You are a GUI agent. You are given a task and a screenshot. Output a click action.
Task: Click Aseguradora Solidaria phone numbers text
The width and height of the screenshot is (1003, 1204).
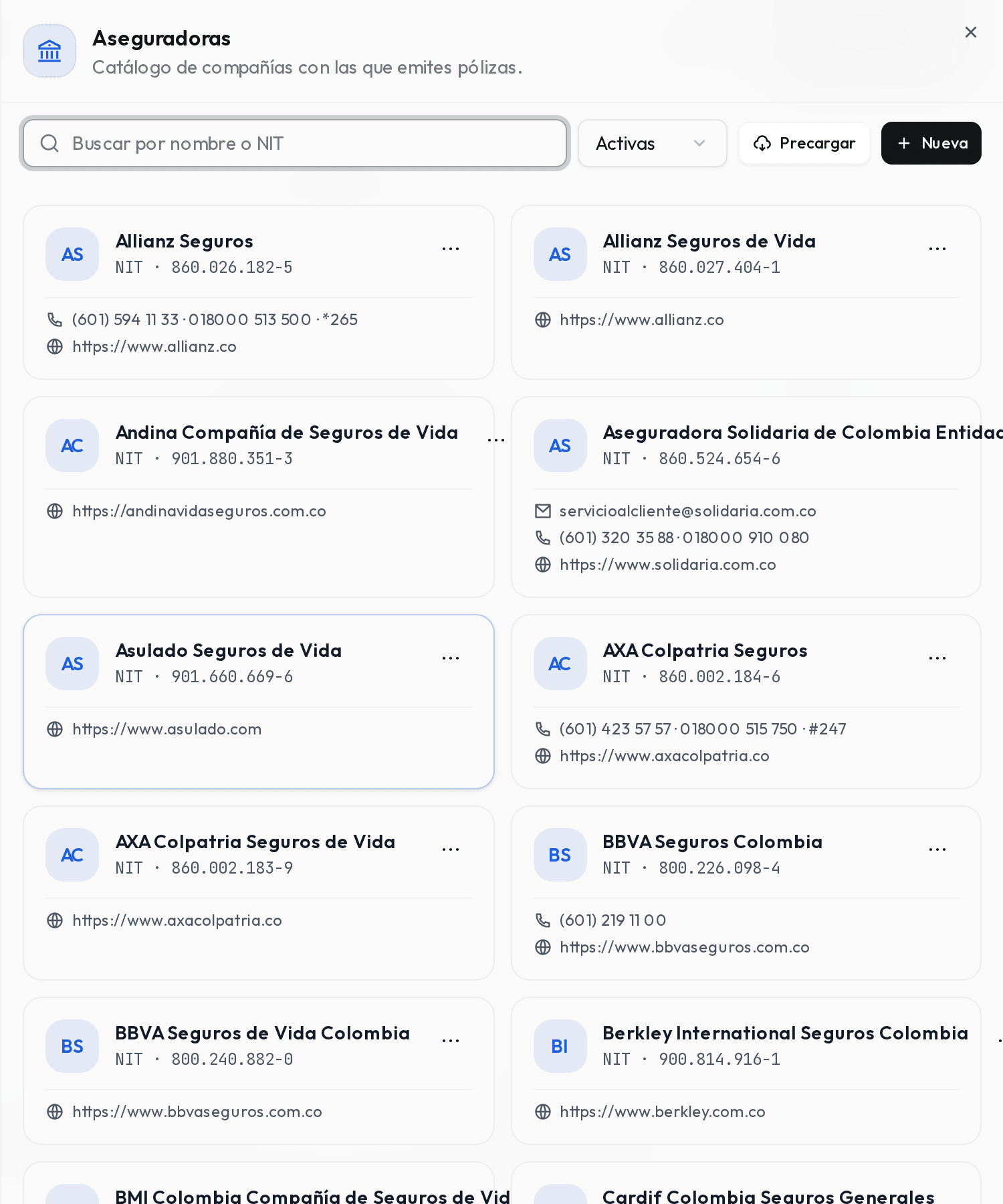click(684, 538)
